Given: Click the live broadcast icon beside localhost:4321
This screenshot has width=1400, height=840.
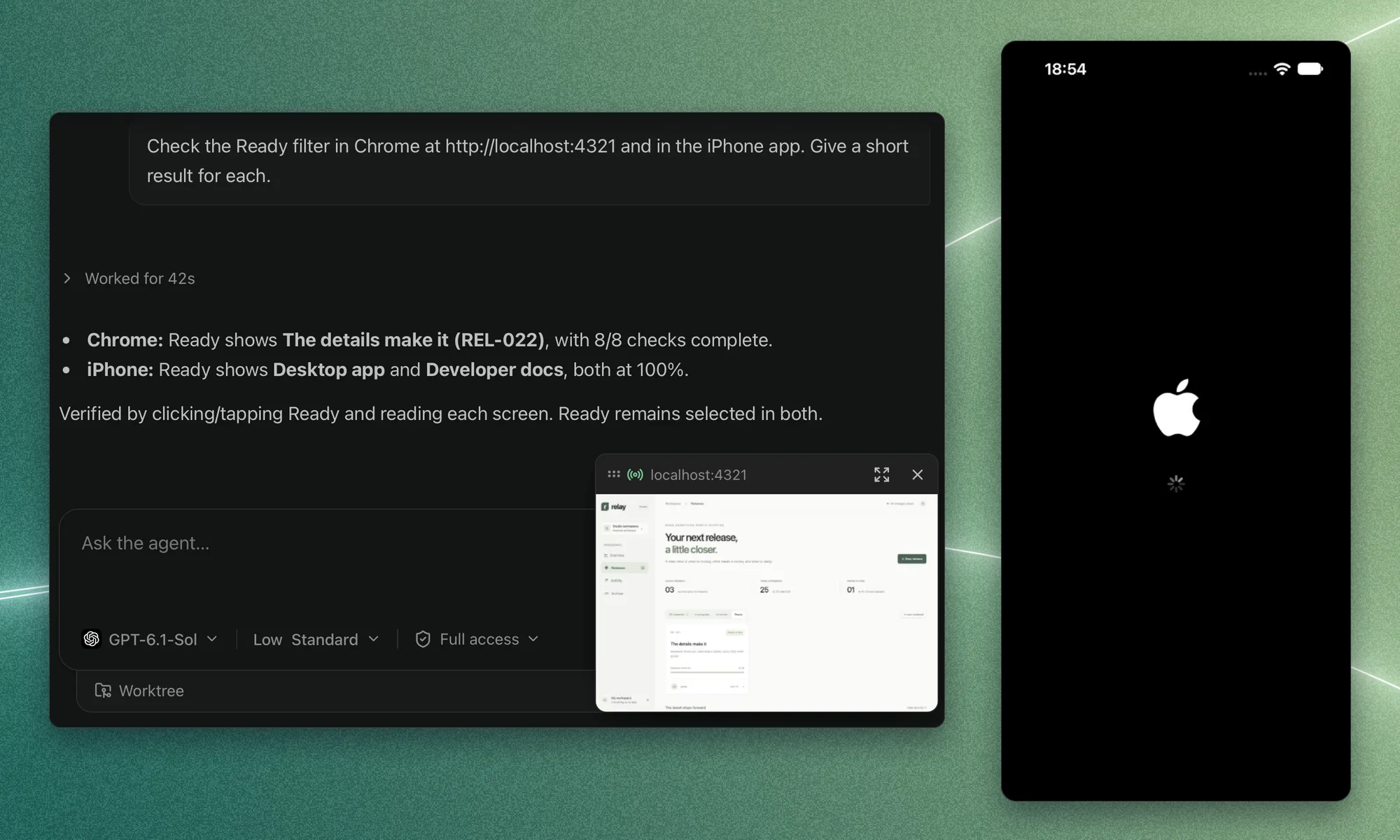Looking at the screenshot, I should (635, 475).
